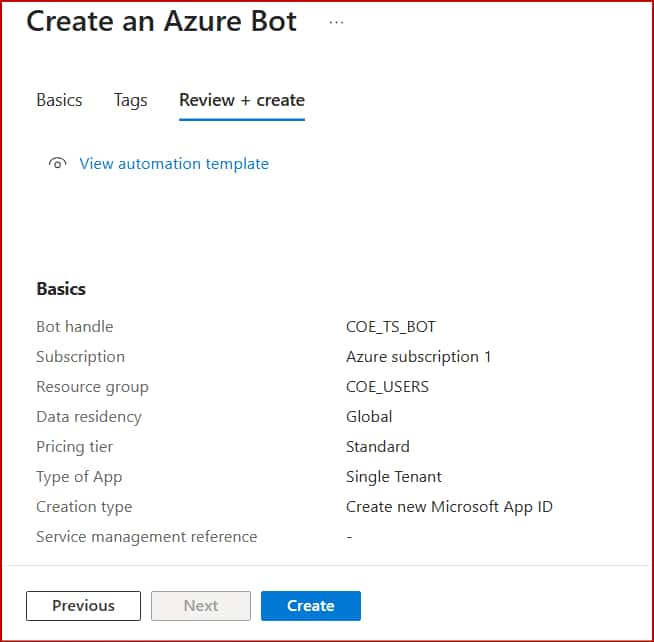The width and height of the screenshot is (654, 642).
Task: Open the ellipsis menu beside the page title
Action: [x=336, y=22]
